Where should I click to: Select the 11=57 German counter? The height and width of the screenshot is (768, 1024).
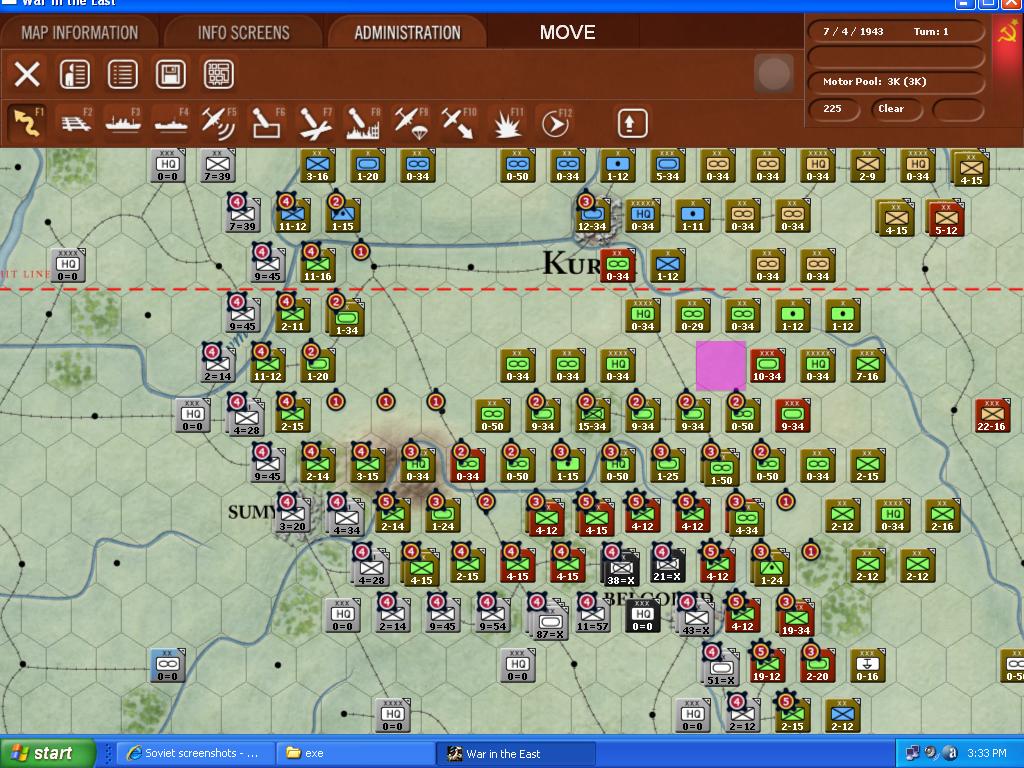pyautogui.click(x=593, y=615)
